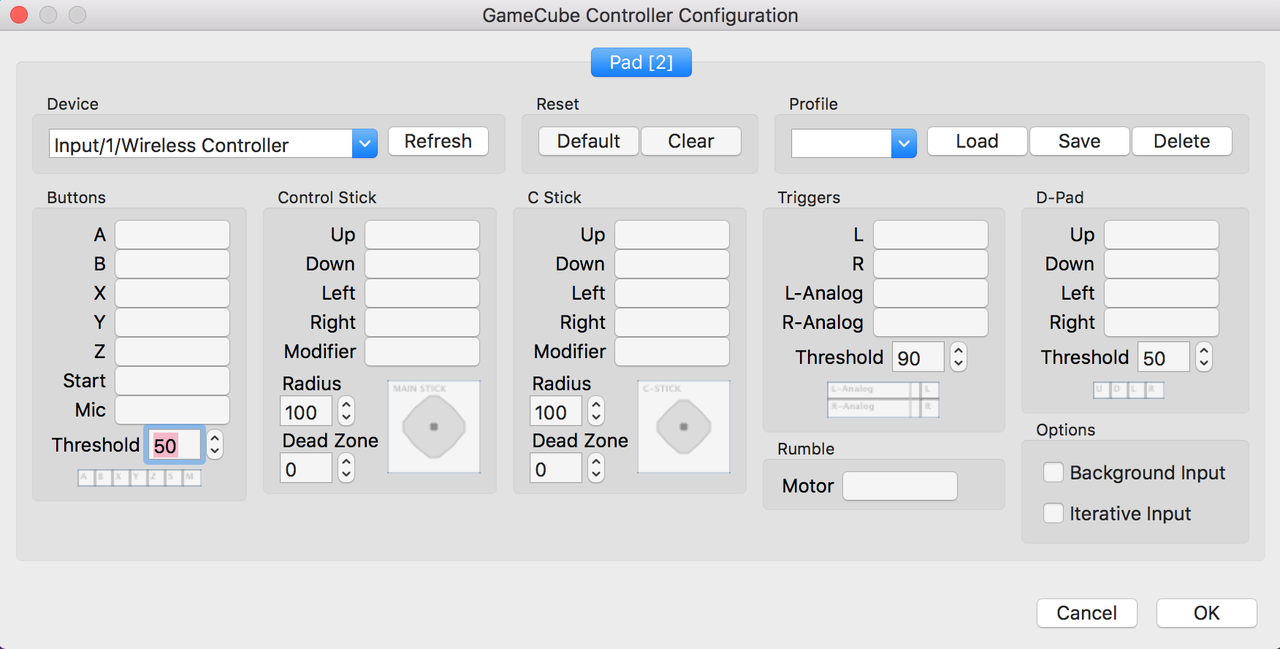Click the MAIN STICK preview graphic
The height and width of the screenshot is (649, 1280).
[434, 426]
